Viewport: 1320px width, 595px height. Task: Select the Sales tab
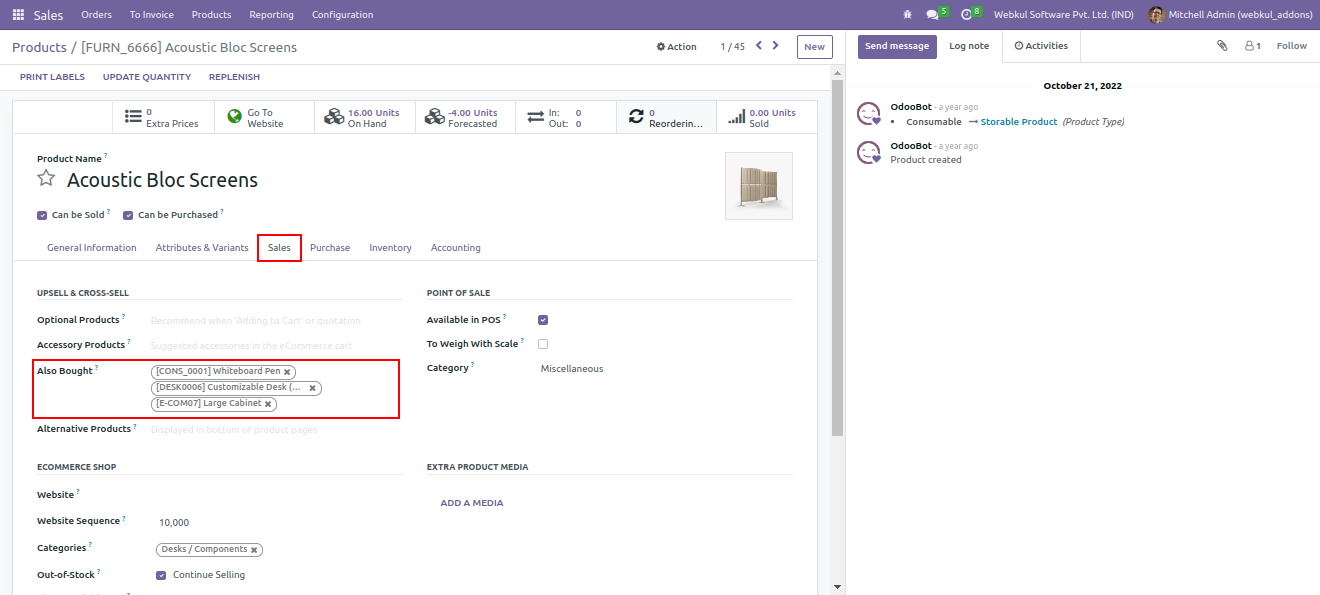279,248
